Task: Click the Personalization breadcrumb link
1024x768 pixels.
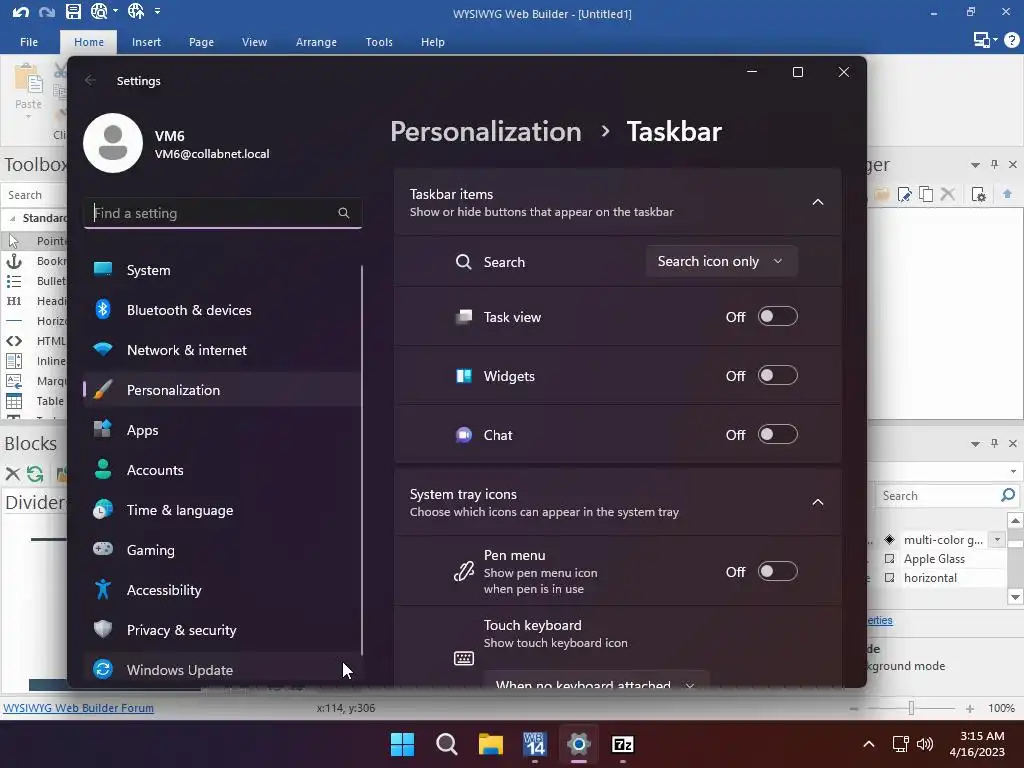Action: pyautogui.click(x=486, y=131)
